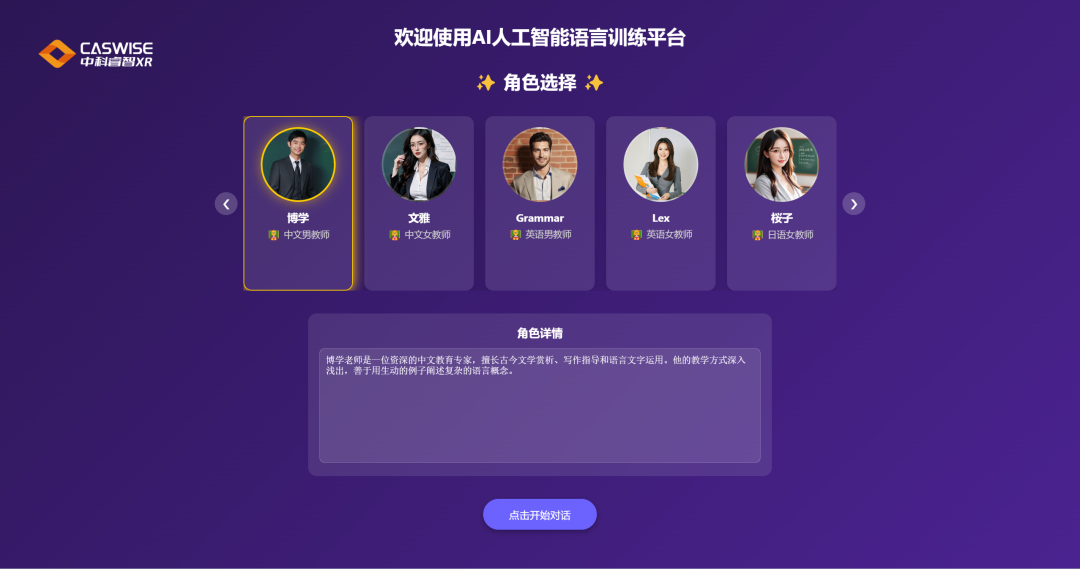Click the 角色选择 heading

[540, 83]
